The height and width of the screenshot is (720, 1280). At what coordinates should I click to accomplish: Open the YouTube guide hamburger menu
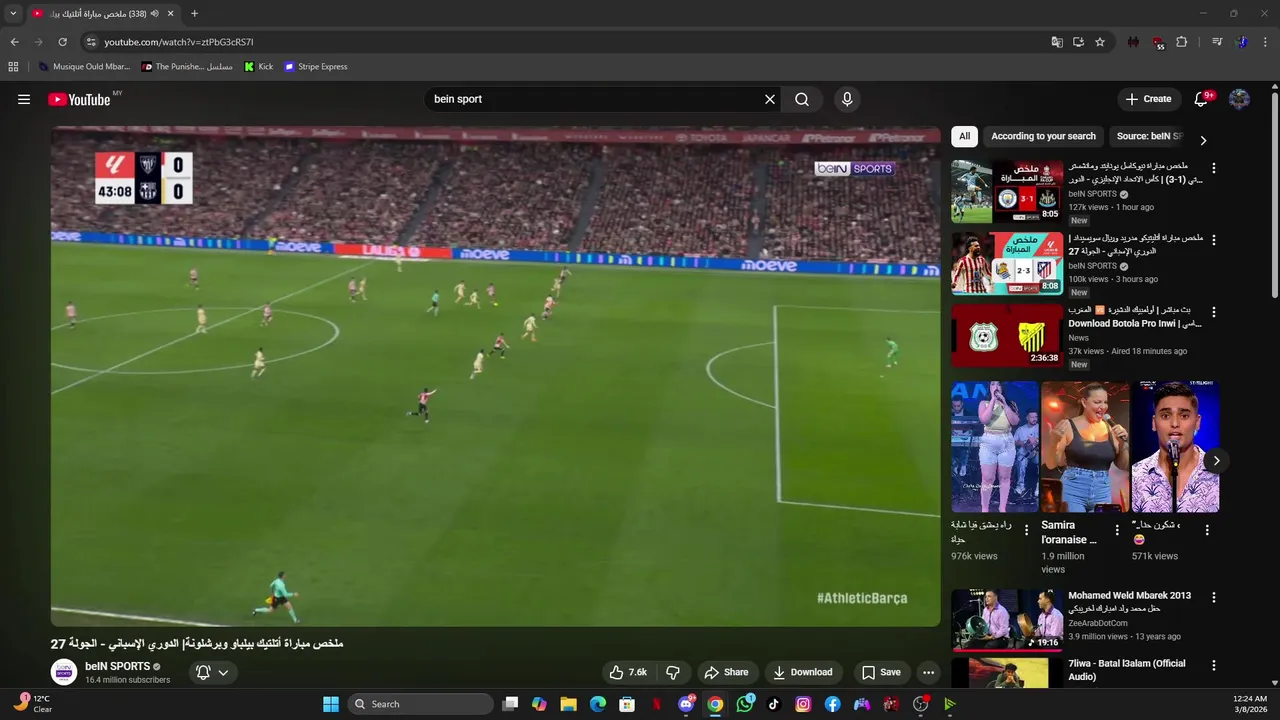[x=24, y=99]
